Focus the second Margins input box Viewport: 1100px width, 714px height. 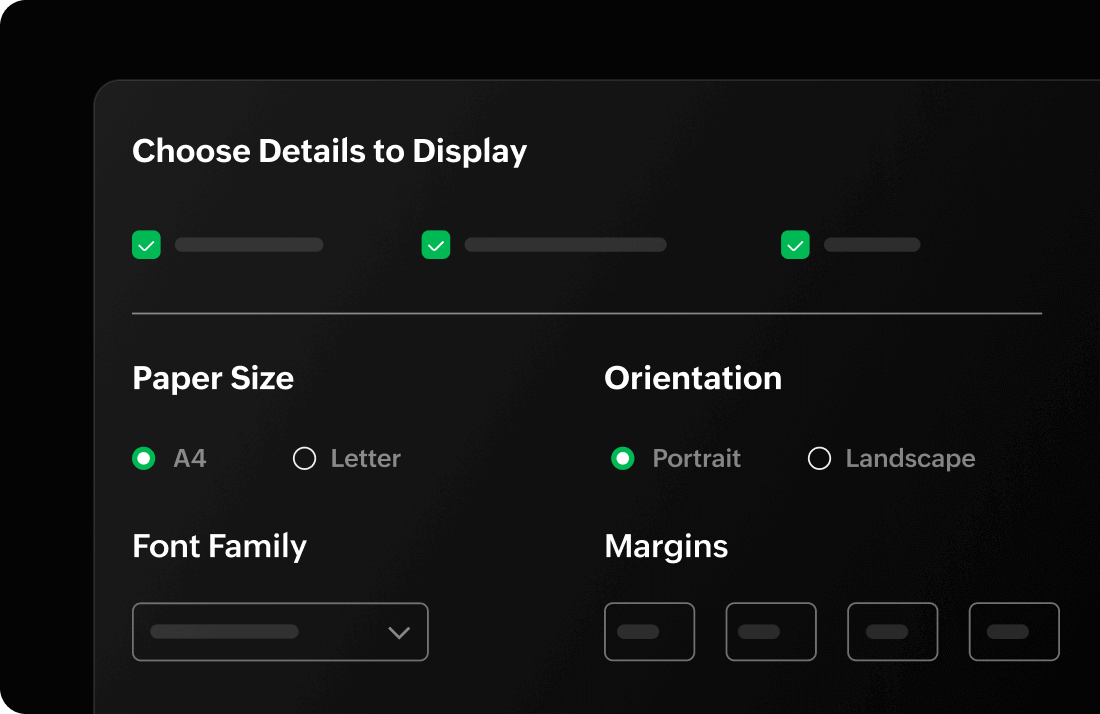click(771, 632)
